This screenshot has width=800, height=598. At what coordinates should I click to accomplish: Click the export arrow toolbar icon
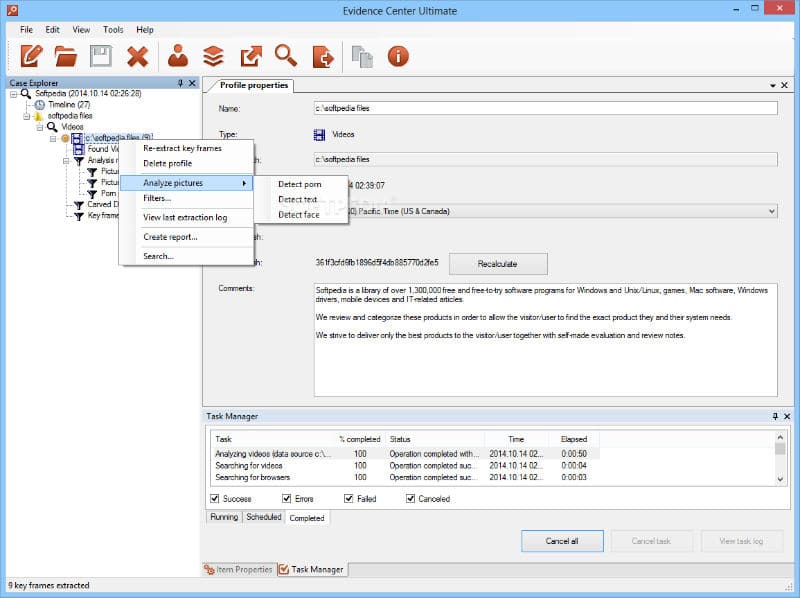250,56
